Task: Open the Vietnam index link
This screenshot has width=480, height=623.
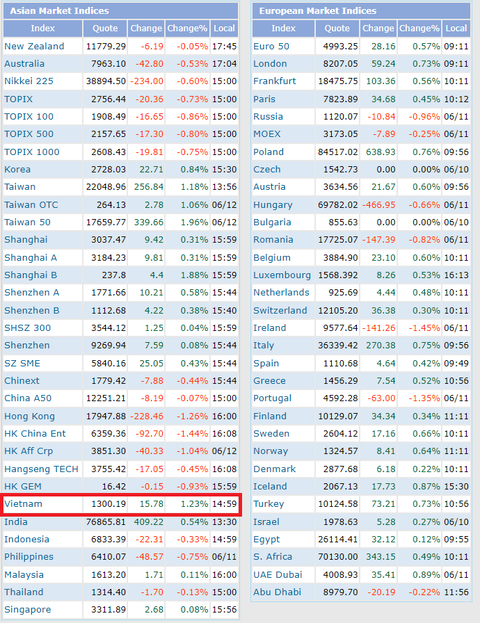Action: coord(23,504)
